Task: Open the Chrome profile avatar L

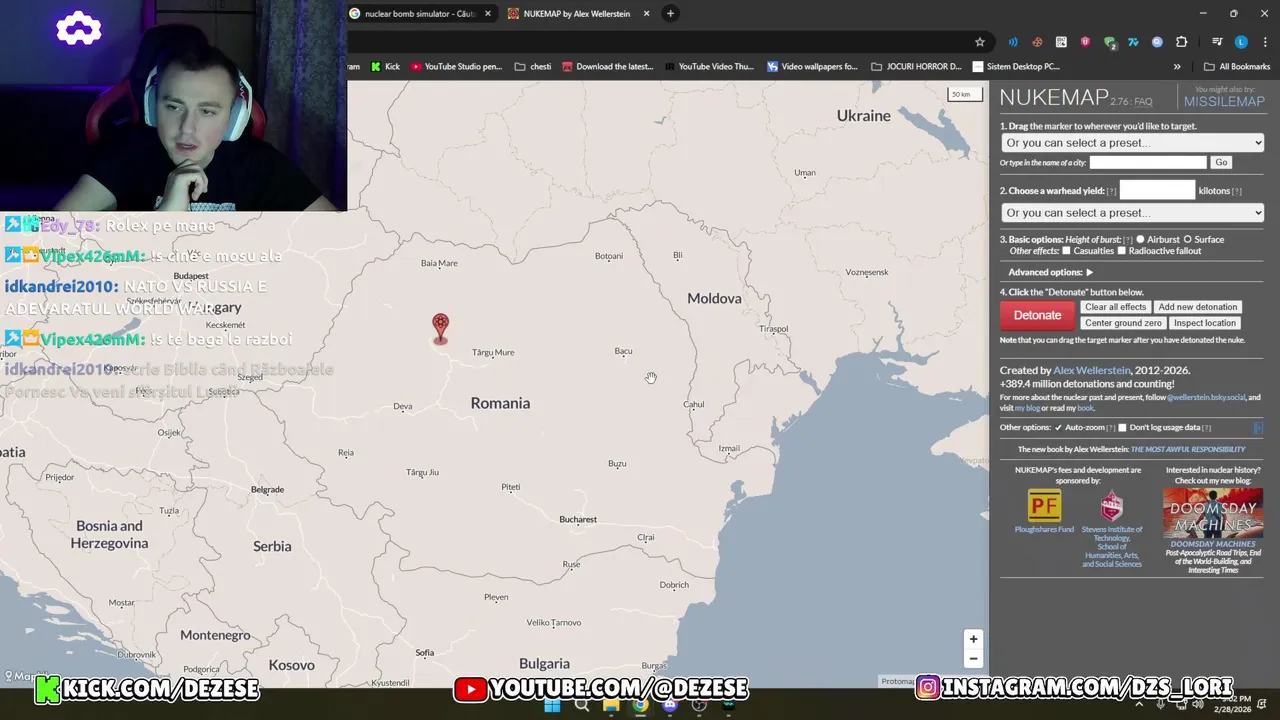Action: (x=1241, y=42)
